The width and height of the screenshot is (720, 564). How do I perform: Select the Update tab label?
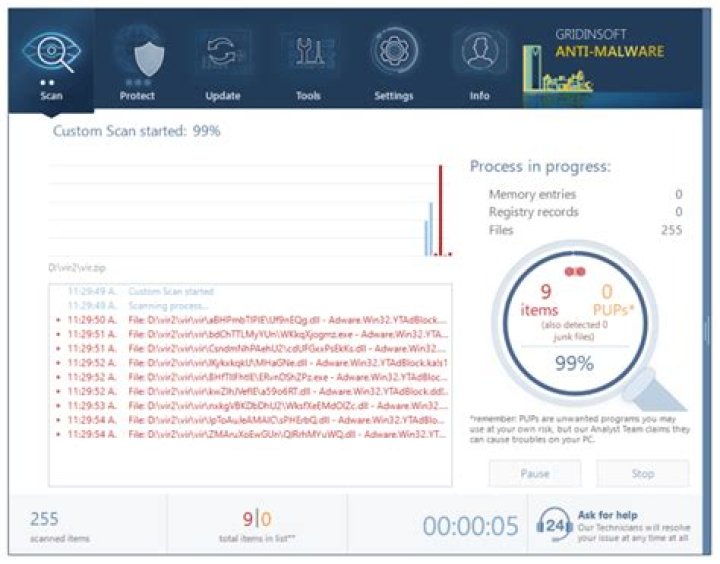point(223,96)
